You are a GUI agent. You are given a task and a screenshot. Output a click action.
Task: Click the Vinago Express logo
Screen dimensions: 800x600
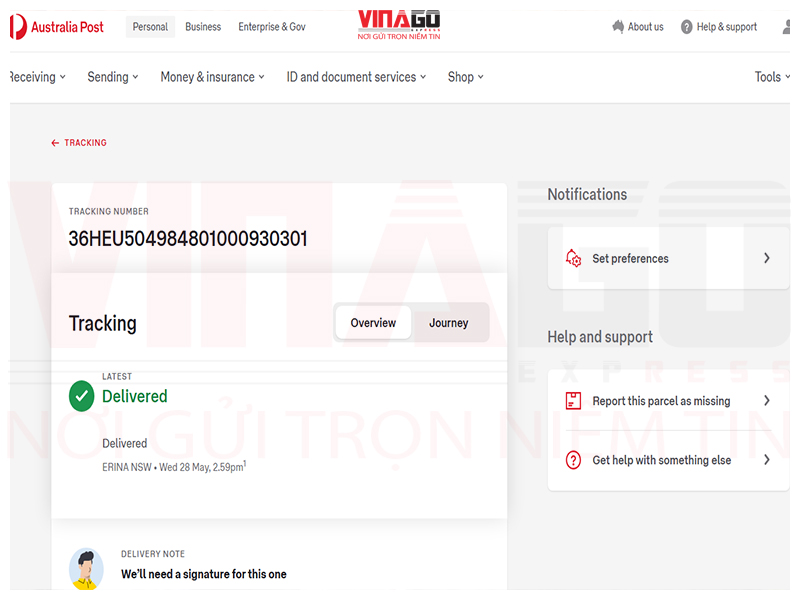click(x=399, y=24)
